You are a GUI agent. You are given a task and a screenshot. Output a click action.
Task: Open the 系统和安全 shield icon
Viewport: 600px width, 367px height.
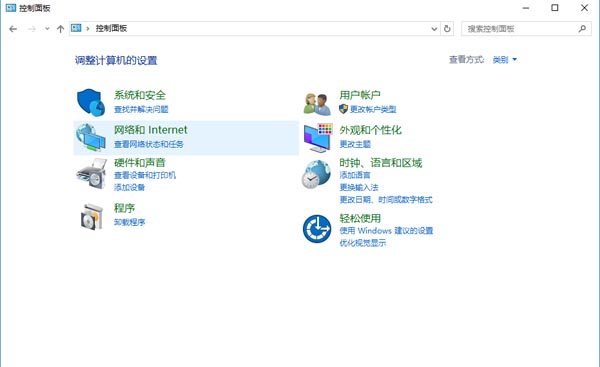click(91, 103)
